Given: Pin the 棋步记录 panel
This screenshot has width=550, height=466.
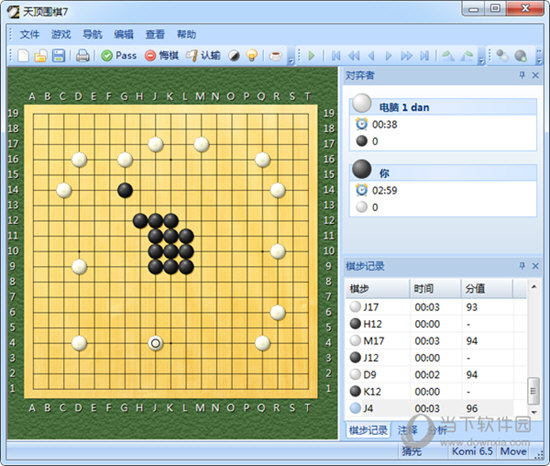Looking at the screenshot, I should click(522, 266).
